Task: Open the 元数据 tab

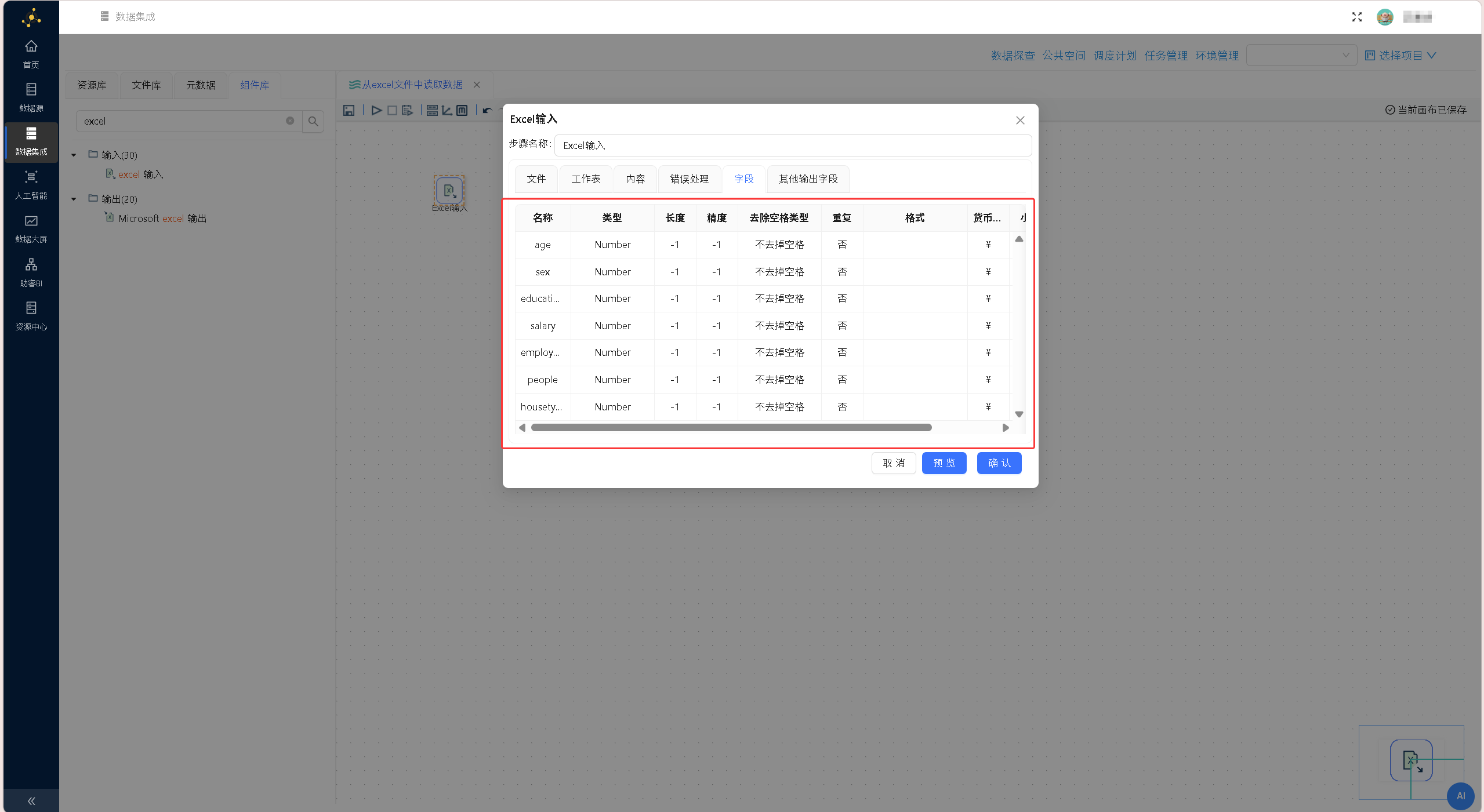Action: 201,85
